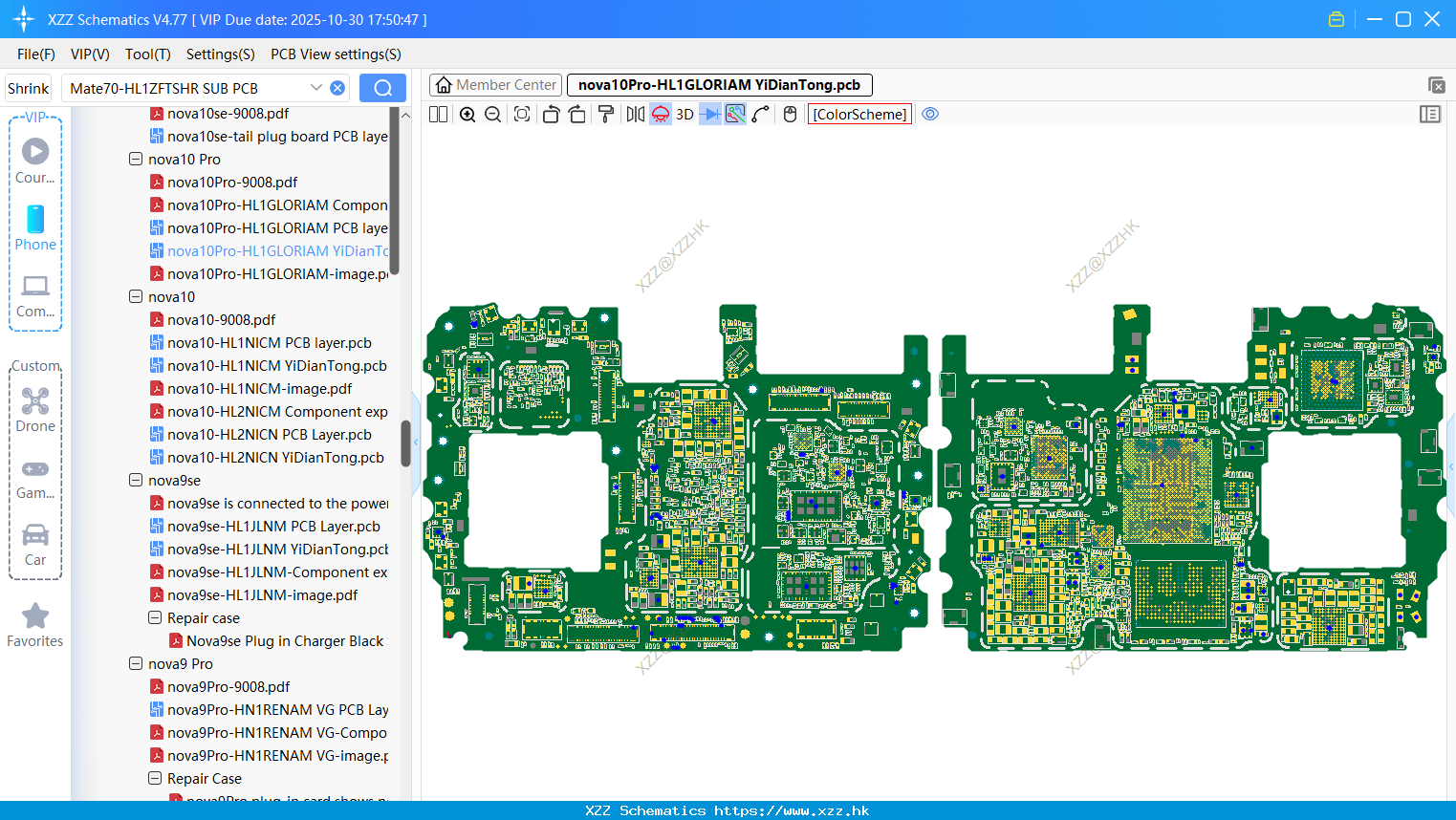1456x820 pixels.
Task: Select the Game console category
Action: pyautogui.click(x=35, y=479)
